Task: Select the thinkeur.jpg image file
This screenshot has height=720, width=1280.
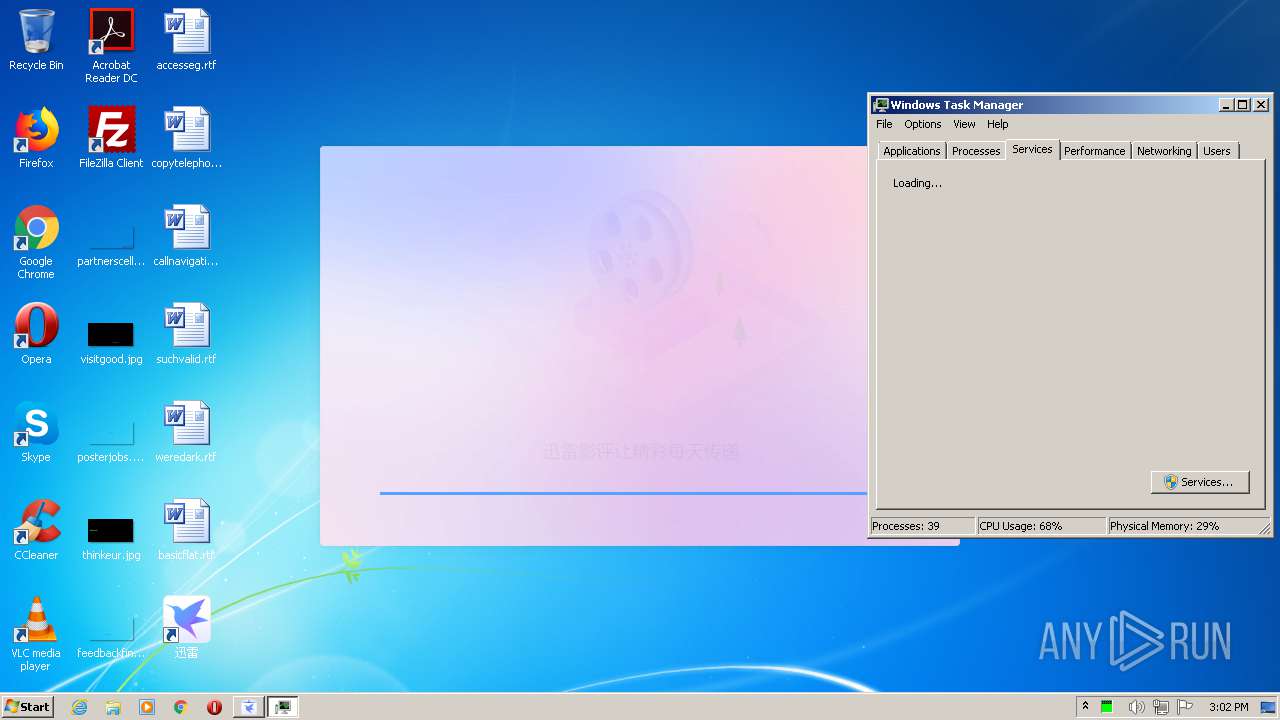Action: 111,538
